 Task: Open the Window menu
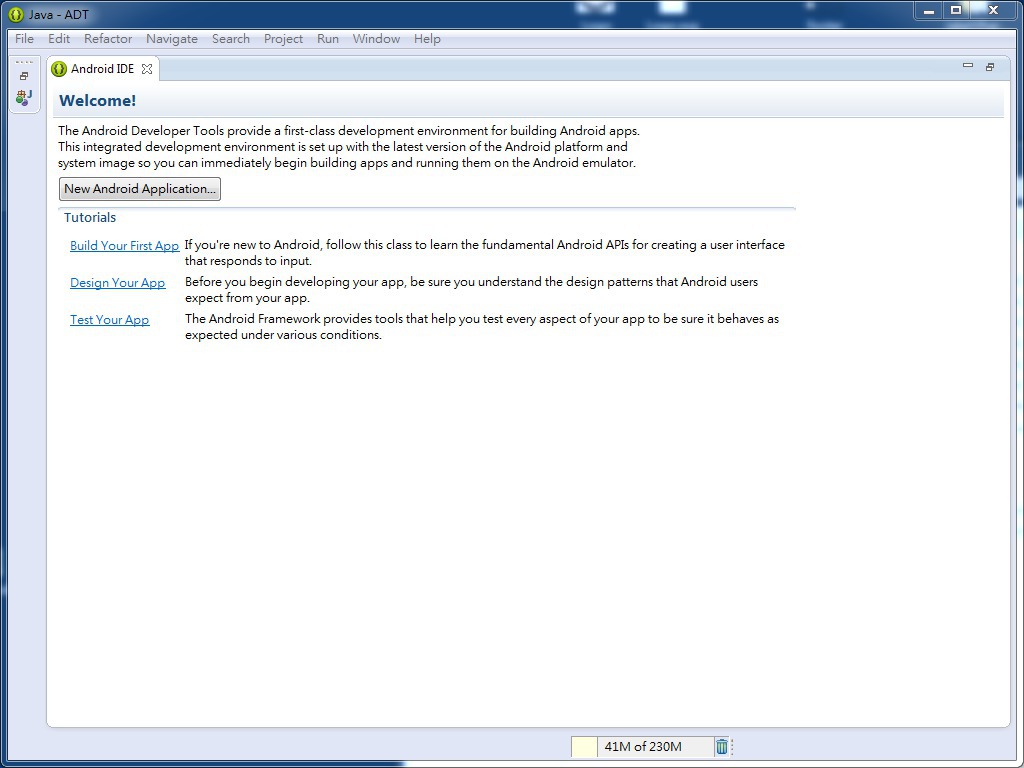(376, 39)
